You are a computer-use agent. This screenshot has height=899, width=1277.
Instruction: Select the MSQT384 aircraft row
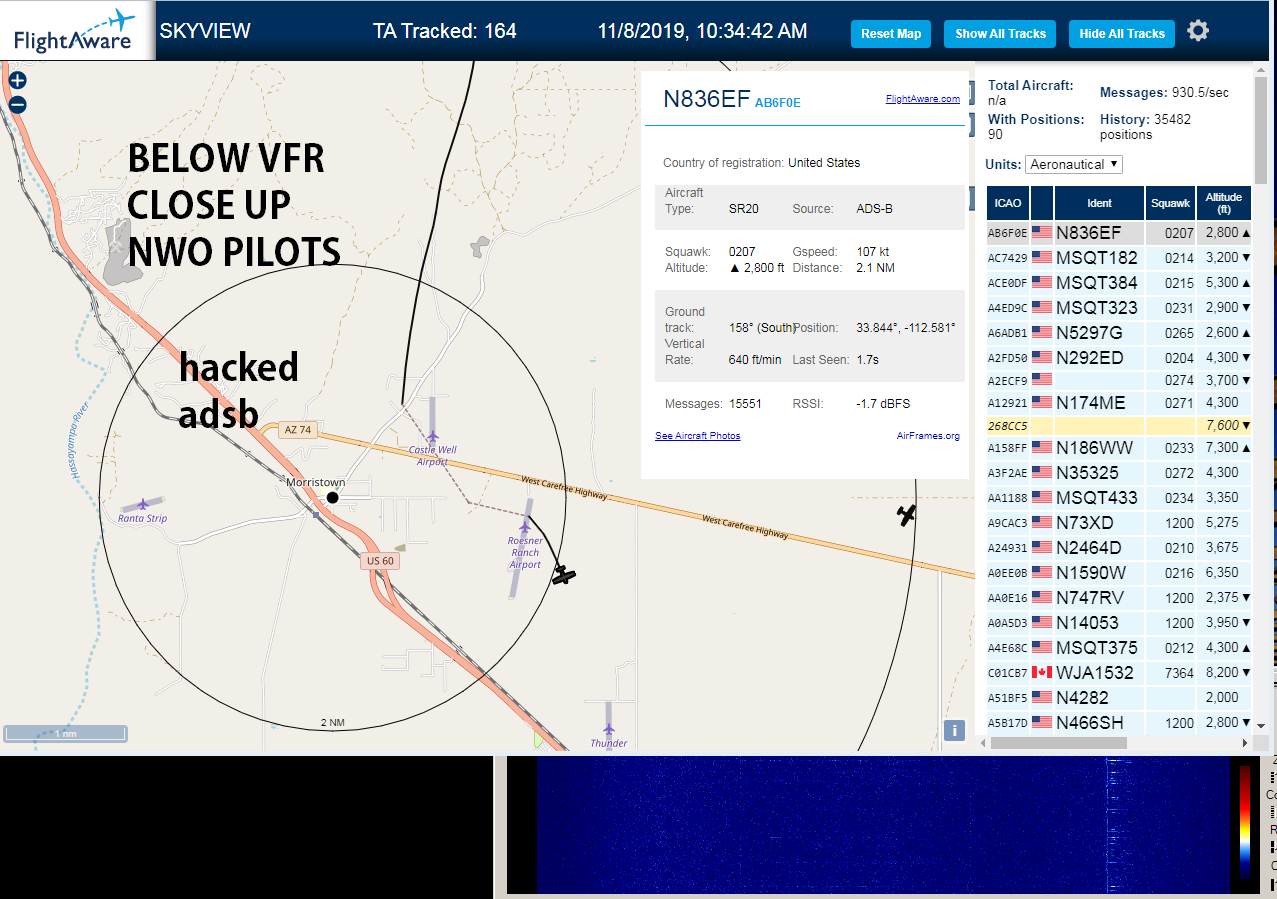click(1118, 282)
